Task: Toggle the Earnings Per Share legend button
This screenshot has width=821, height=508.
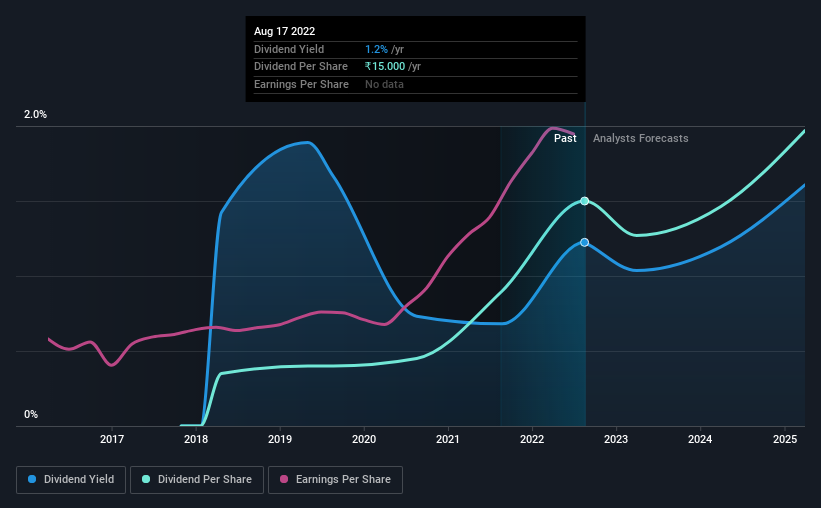Action: (335, 480)
